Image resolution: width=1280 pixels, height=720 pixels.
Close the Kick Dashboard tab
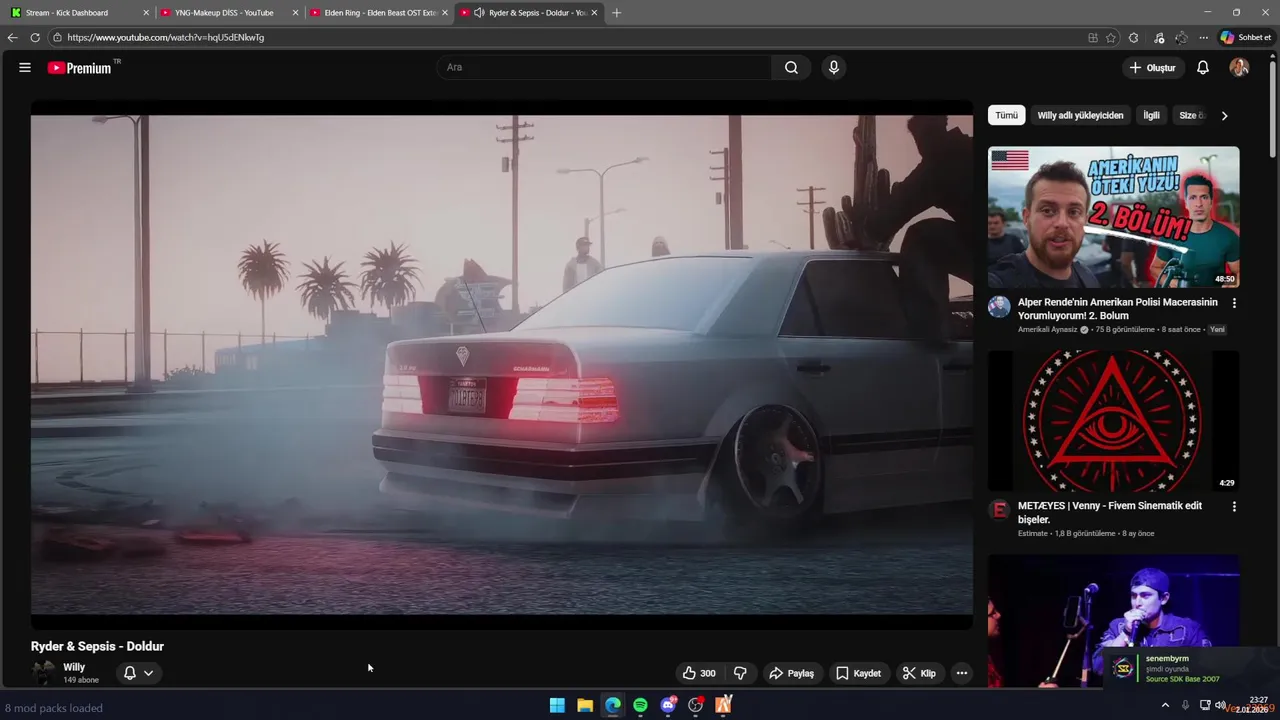(x=146, y=13)
